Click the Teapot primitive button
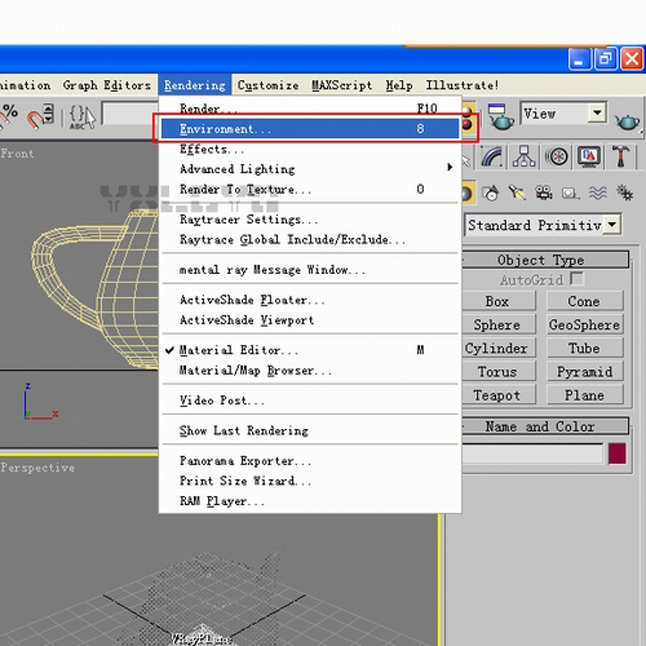The width and height of the screenshot is (646, 646). (x=499, y=395)
